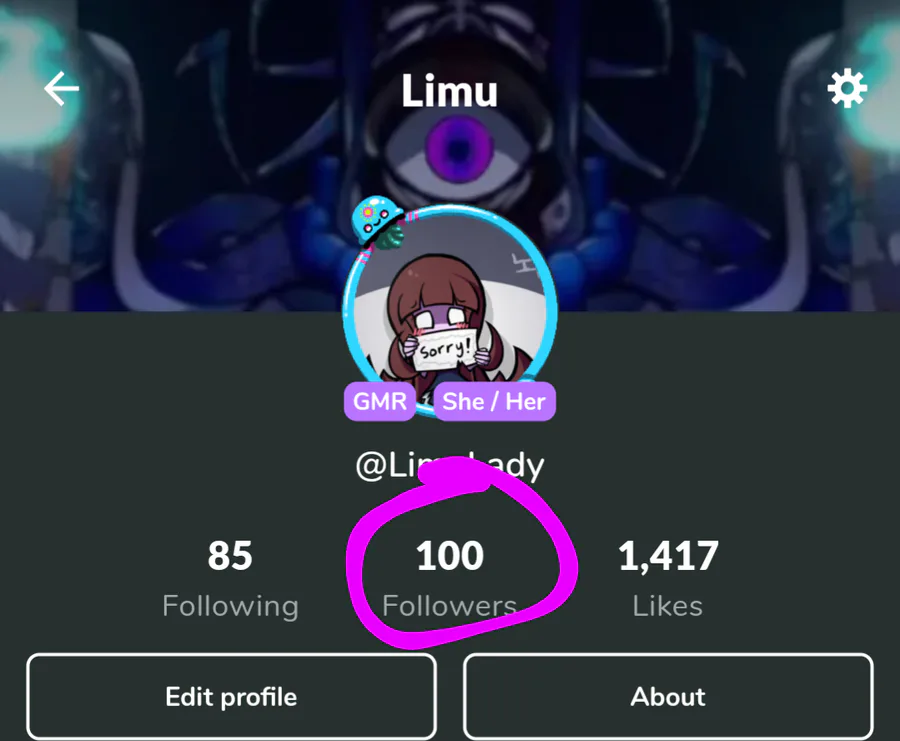
Task: Click the About button
Action: [x=668, y=696]
